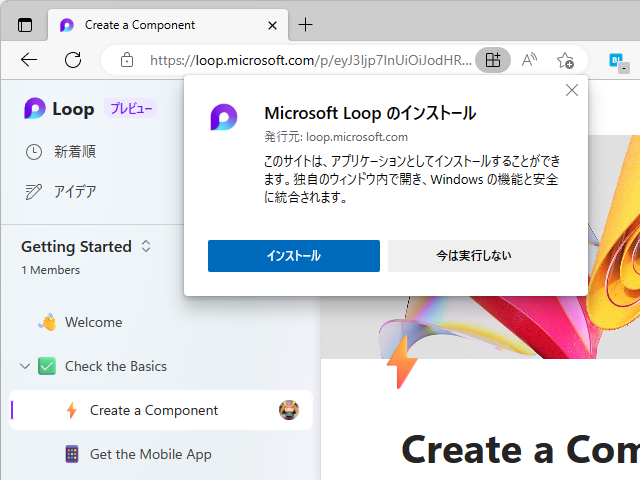
Task: Reload the current Loop page
Action: coord(73,60)
